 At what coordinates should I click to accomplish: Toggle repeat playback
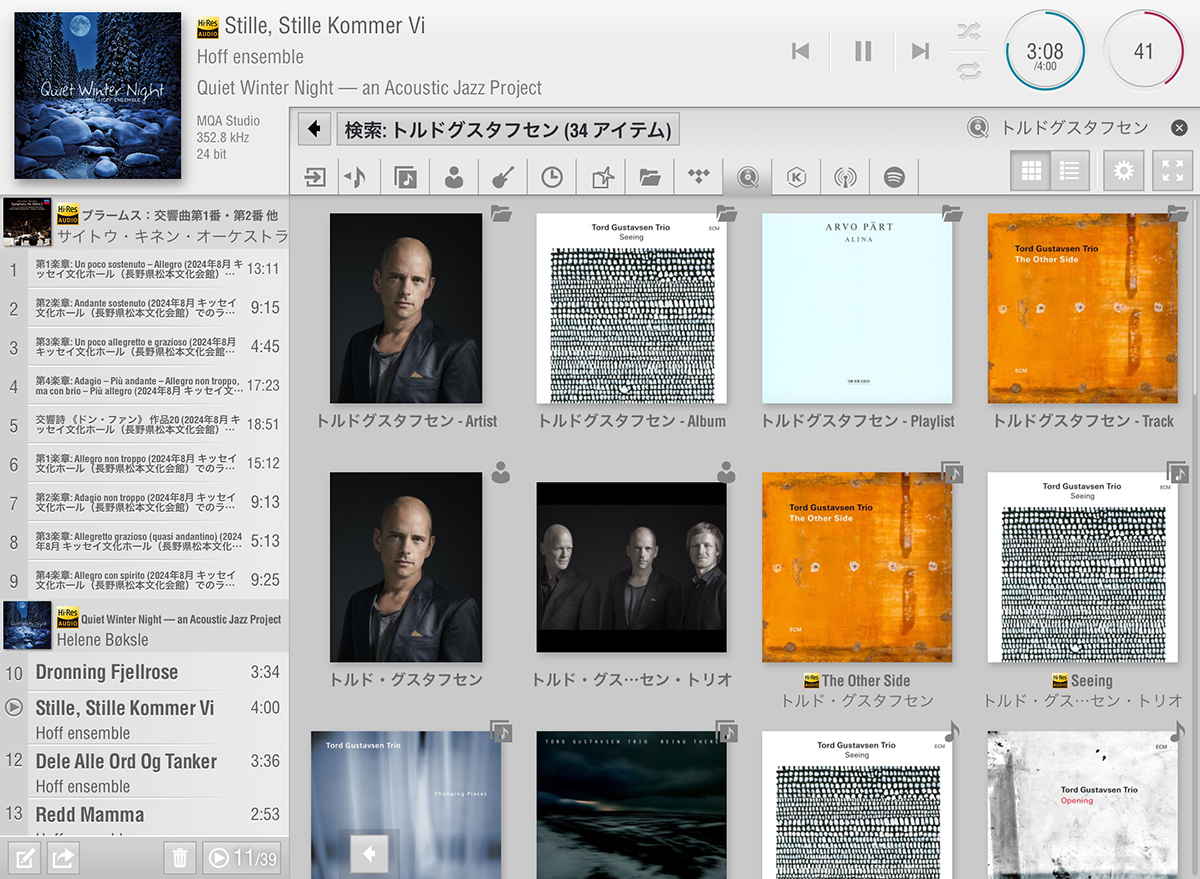967,70
